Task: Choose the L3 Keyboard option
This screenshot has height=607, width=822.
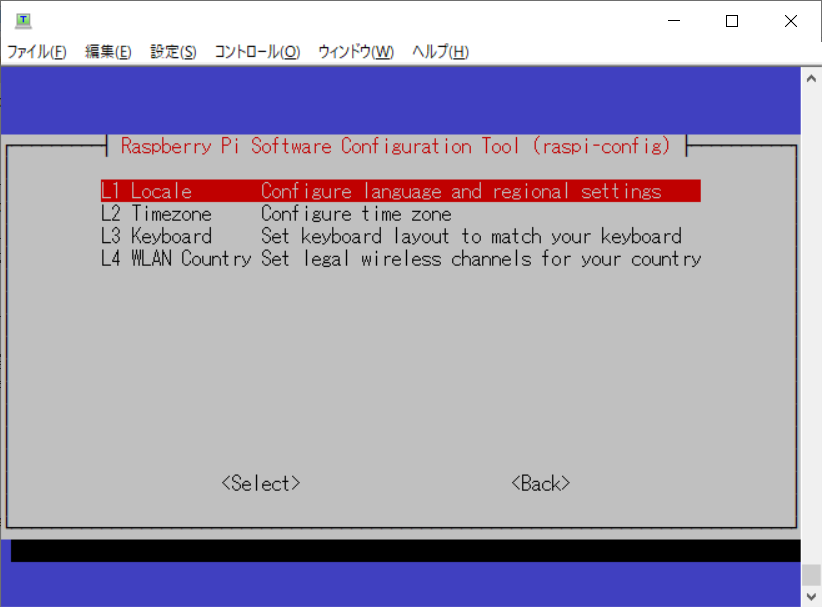Action: point(391,236)
